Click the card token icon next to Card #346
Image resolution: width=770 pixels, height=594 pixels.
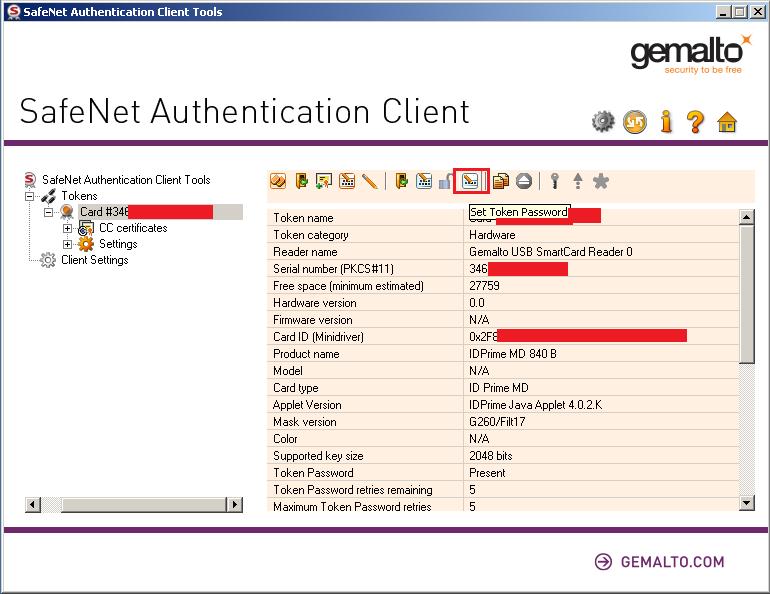[x=67, y=212]
